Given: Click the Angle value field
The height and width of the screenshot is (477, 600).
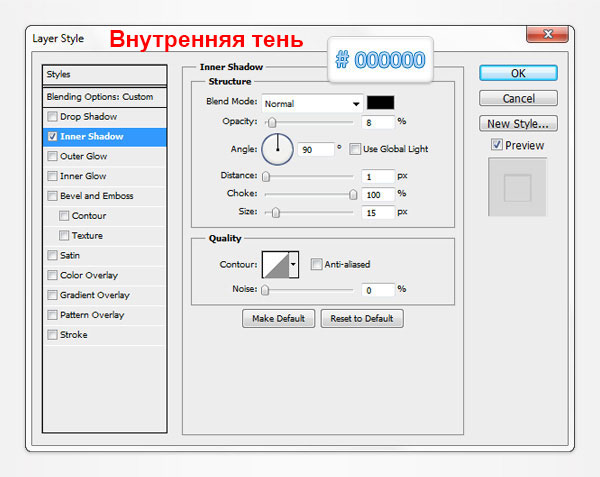Looking at the screenshot, I should point(316,149).
